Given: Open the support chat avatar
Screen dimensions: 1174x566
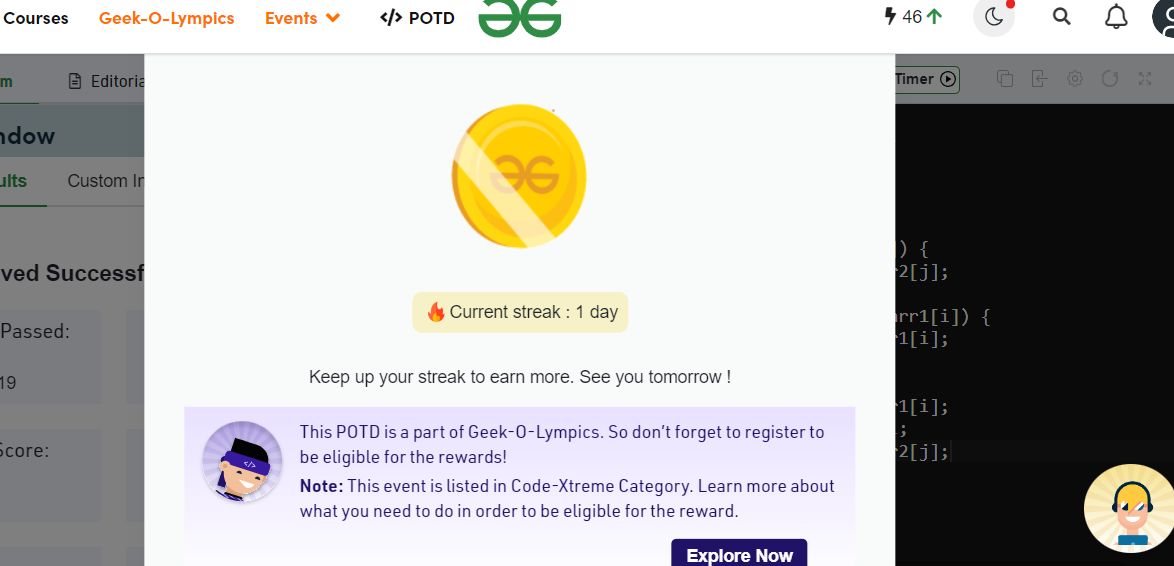Looking at the screenshot, I should point(1129,508).
